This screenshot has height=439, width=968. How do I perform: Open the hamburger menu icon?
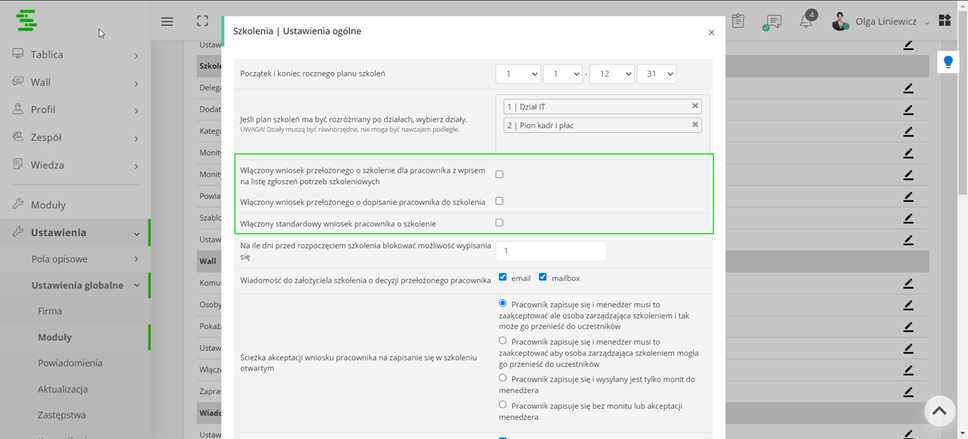167,22
